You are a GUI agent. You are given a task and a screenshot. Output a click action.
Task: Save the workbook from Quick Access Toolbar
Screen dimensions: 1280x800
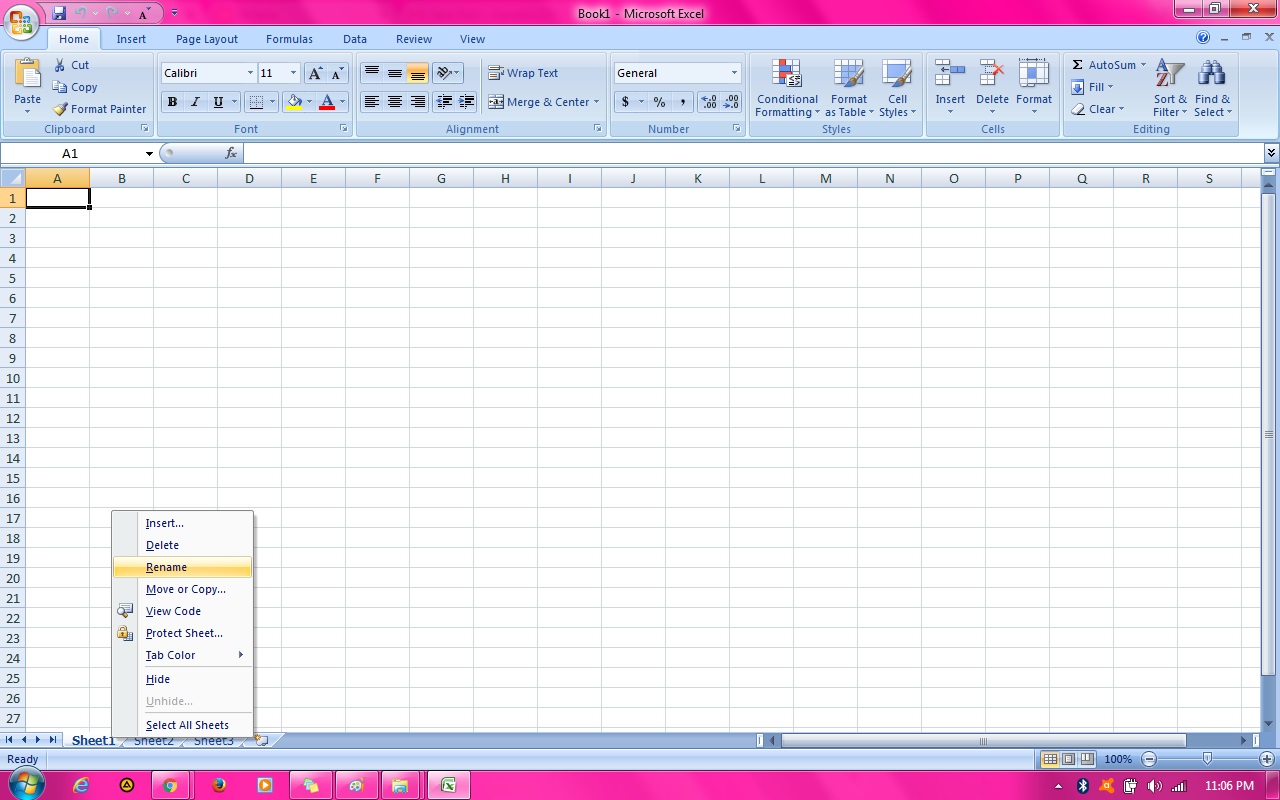point(59,13)
